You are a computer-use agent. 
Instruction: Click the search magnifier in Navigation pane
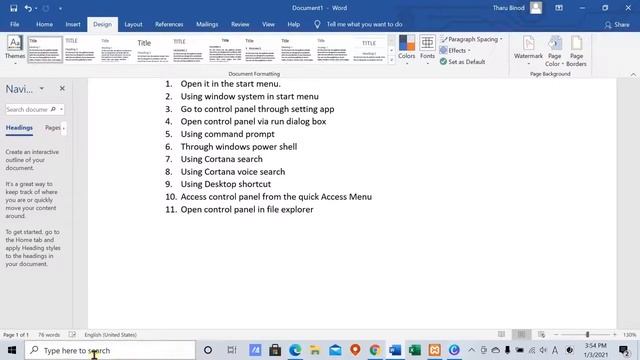coord(53,109)
